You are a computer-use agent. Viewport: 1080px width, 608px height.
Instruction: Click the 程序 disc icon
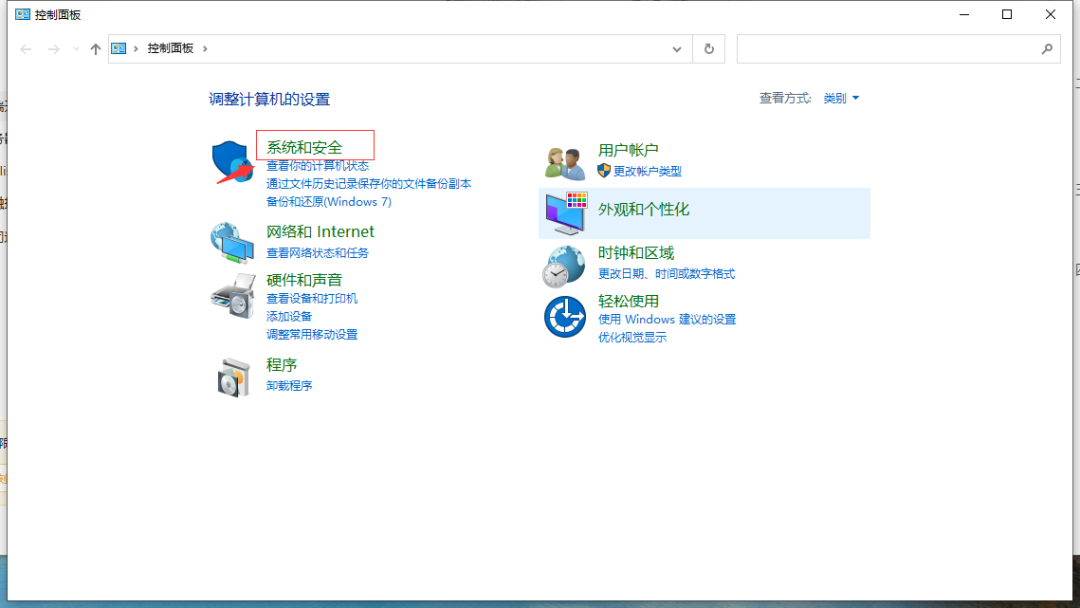click(232, 378)
